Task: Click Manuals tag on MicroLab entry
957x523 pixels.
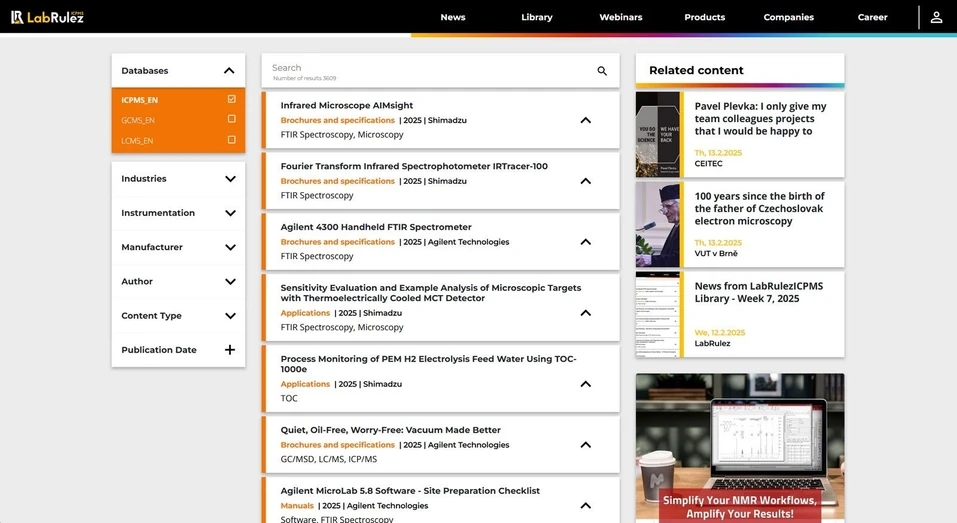Action: tap(297, 505)
